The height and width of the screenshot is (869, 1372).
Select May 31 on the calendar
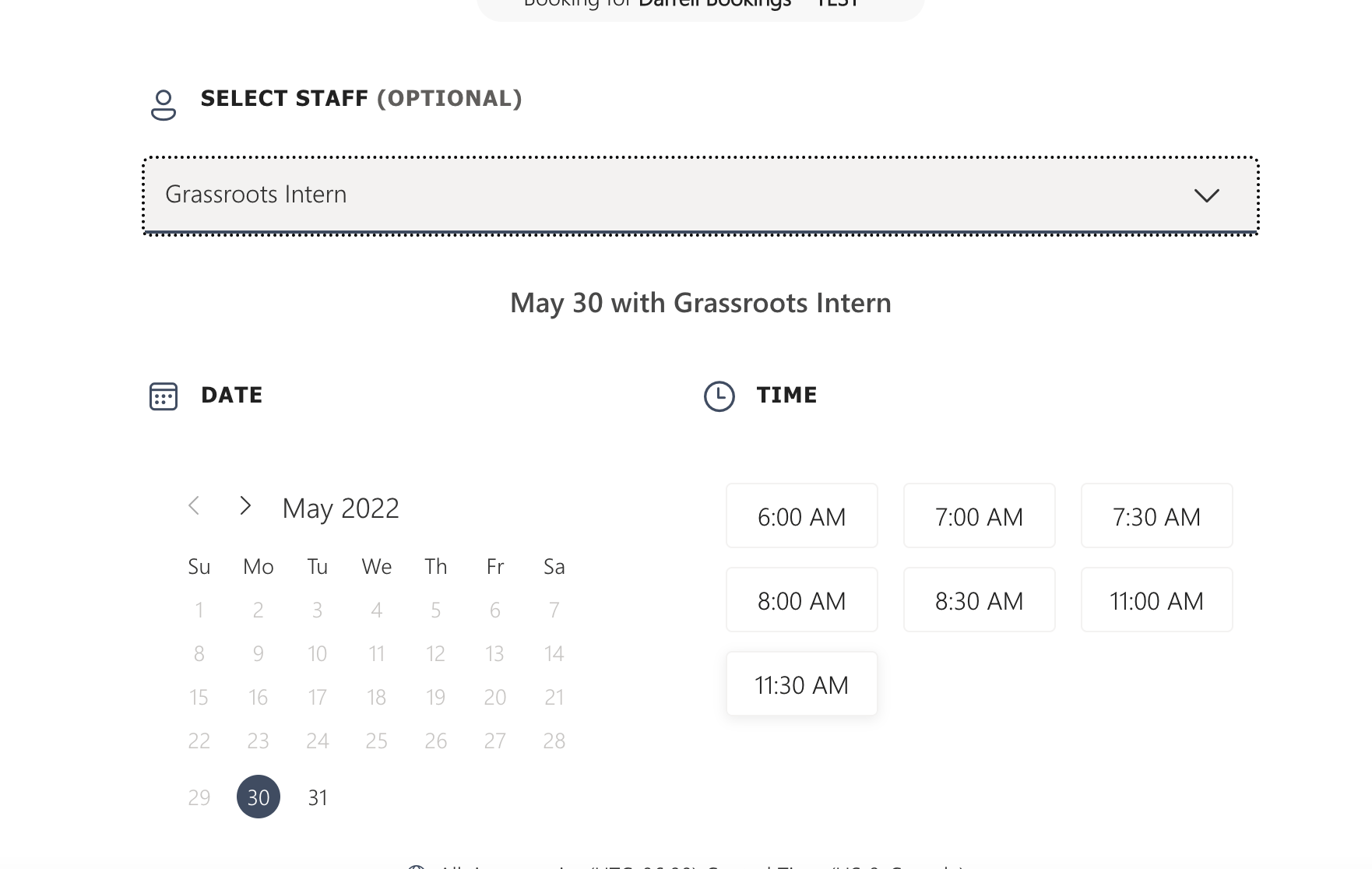(318, 797)
